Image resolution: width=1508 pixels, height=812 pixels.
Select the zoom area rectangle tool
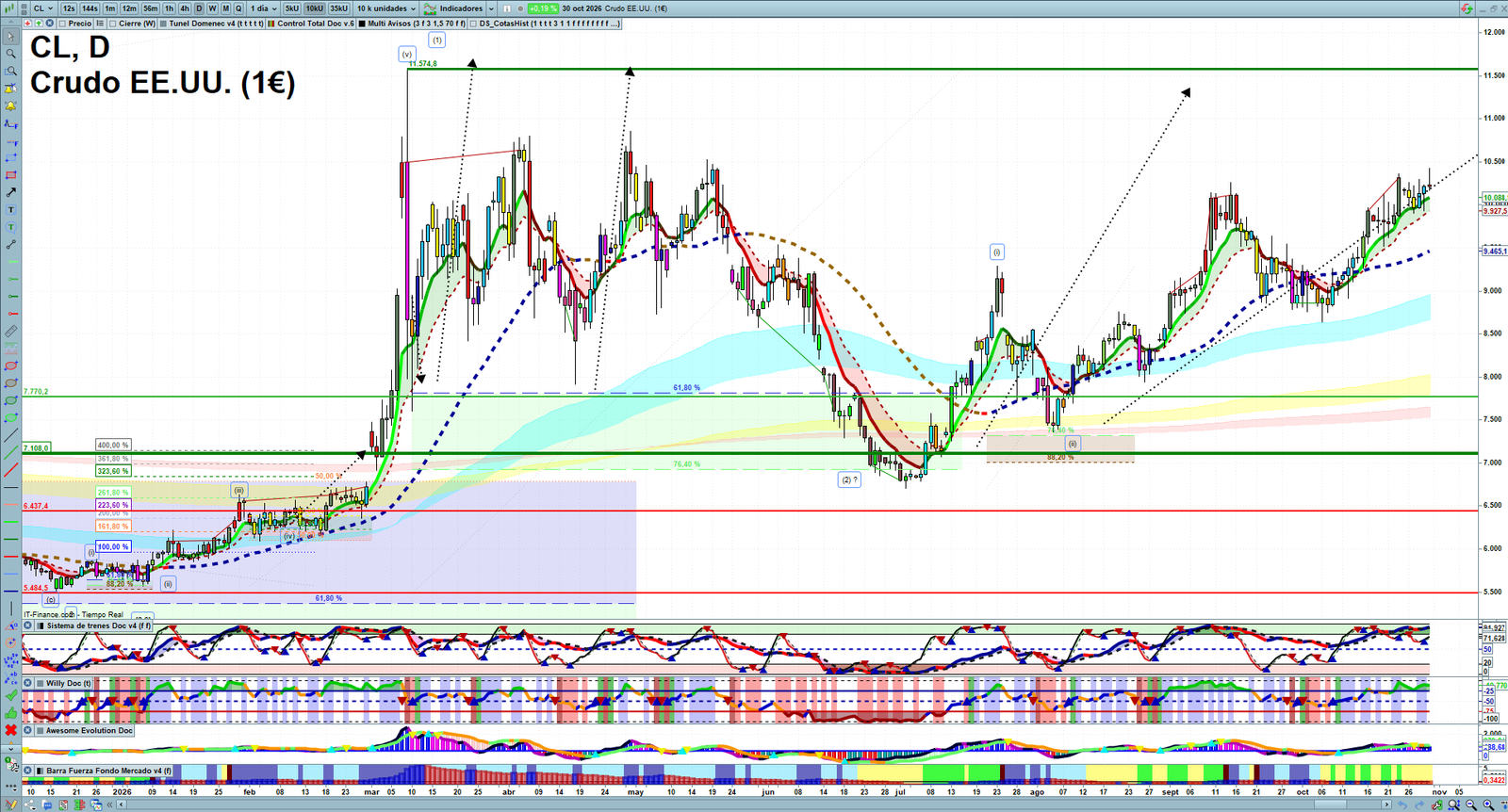(x=10, y=71)
